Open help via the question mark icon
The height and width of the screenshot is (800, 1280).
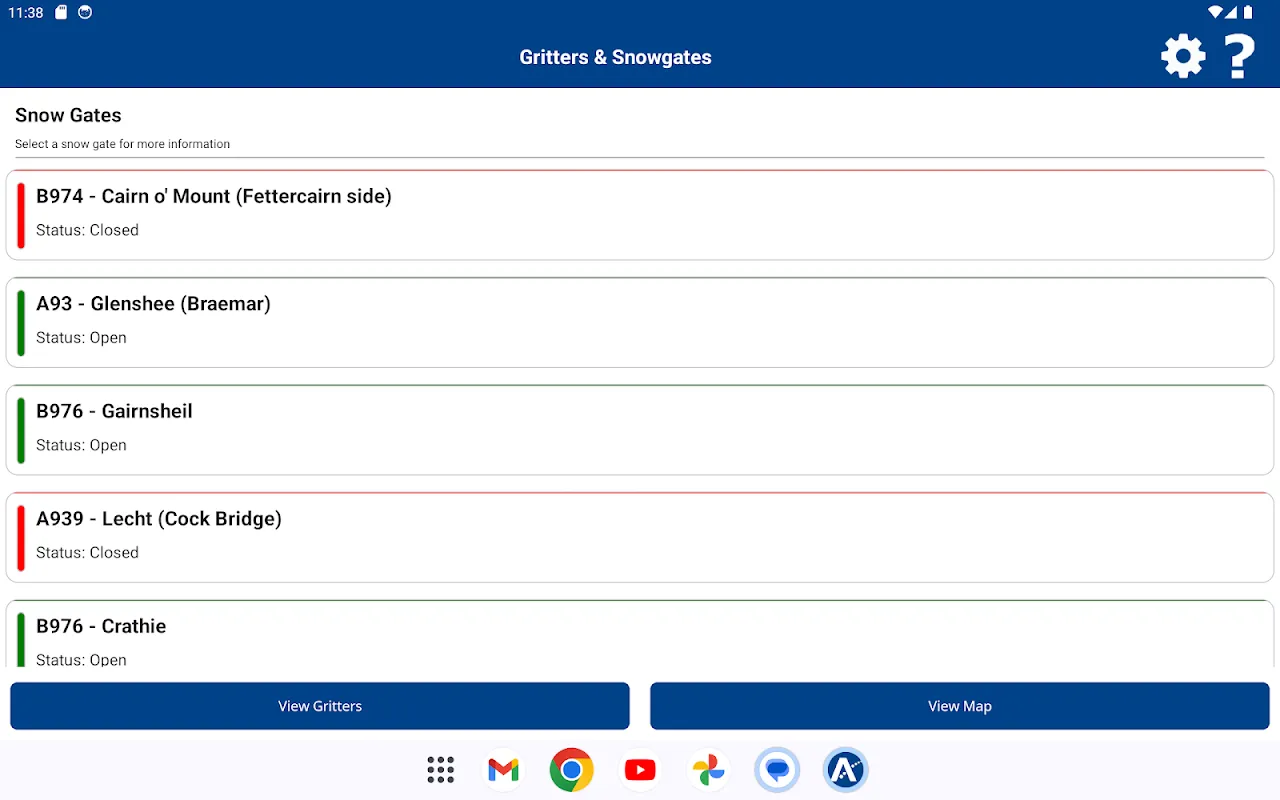tap(1240, 56)
